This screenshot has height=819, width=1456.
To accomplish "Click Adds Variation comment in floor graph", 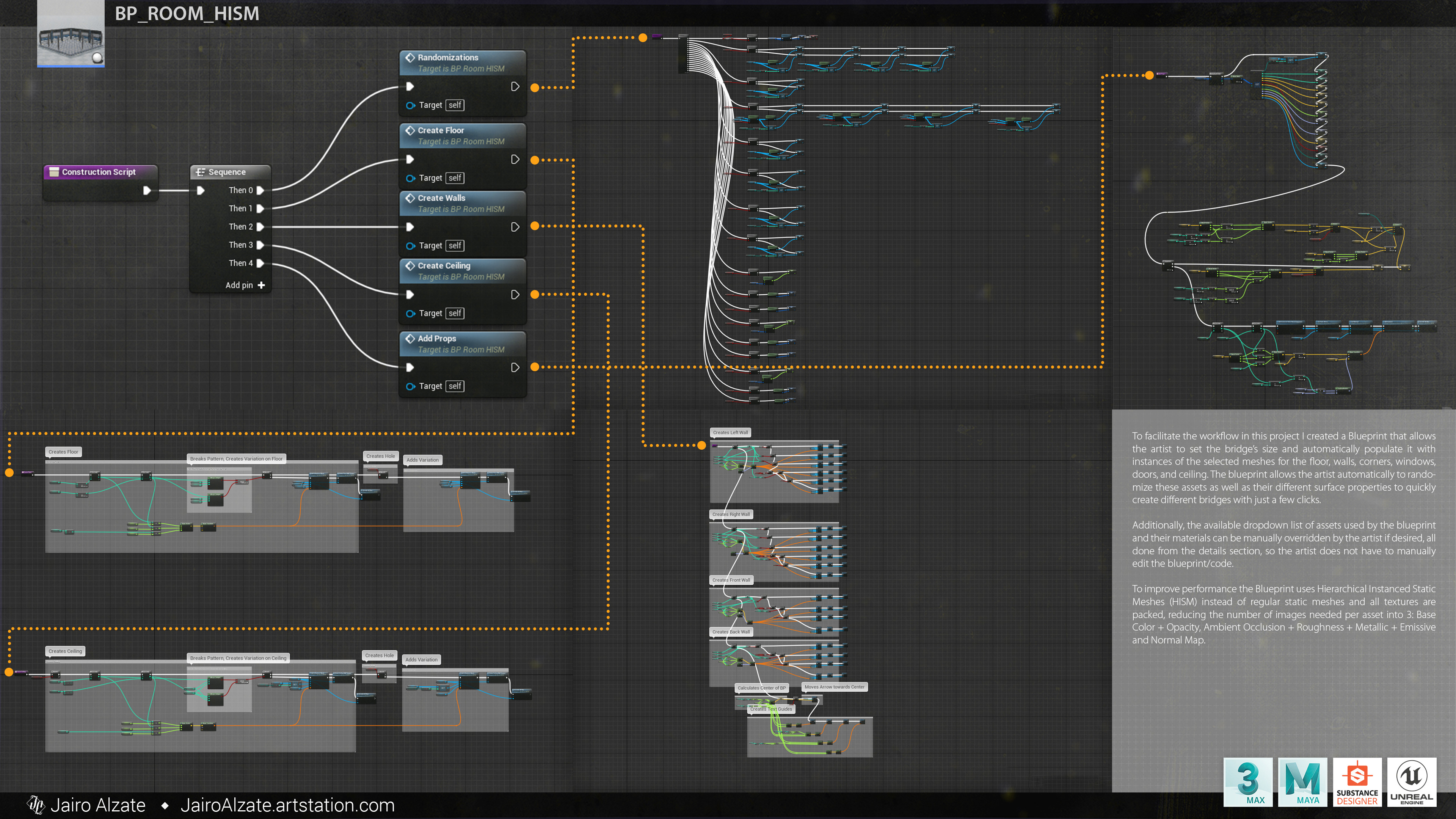I will tap(422, 460).
